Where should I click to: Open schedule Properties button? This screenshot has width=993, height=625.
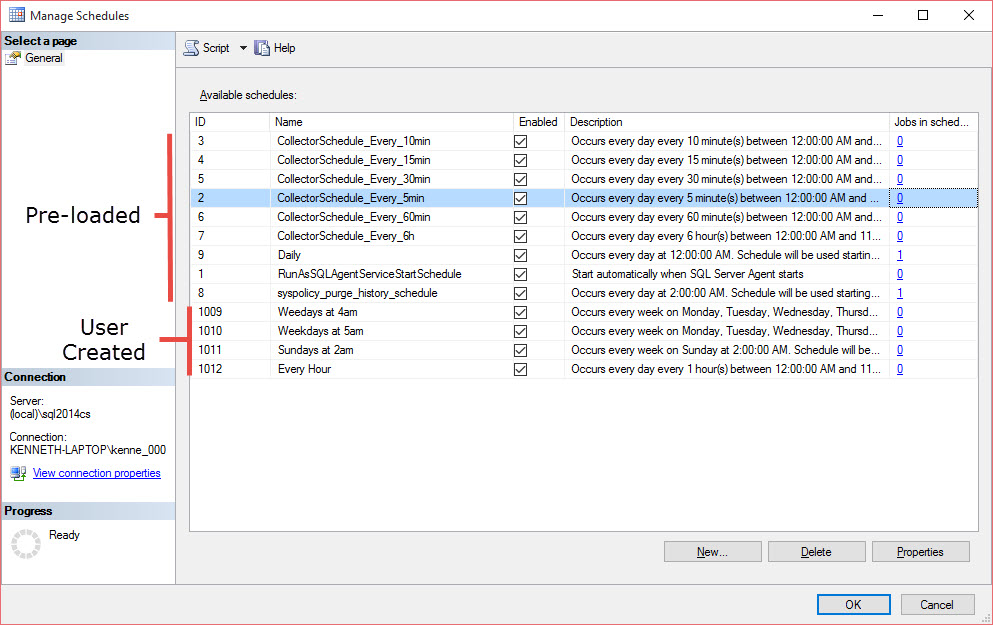(920, 552)
